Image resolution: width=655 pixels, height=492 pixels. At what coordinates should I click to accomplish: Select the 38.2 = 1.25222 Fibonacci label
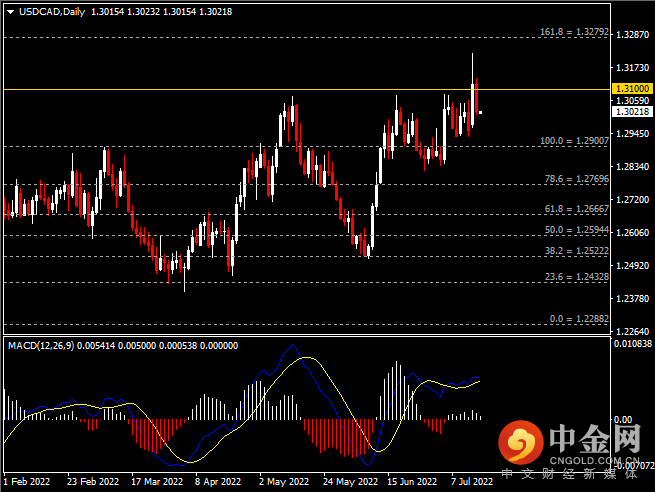click(x=576, y=251)
